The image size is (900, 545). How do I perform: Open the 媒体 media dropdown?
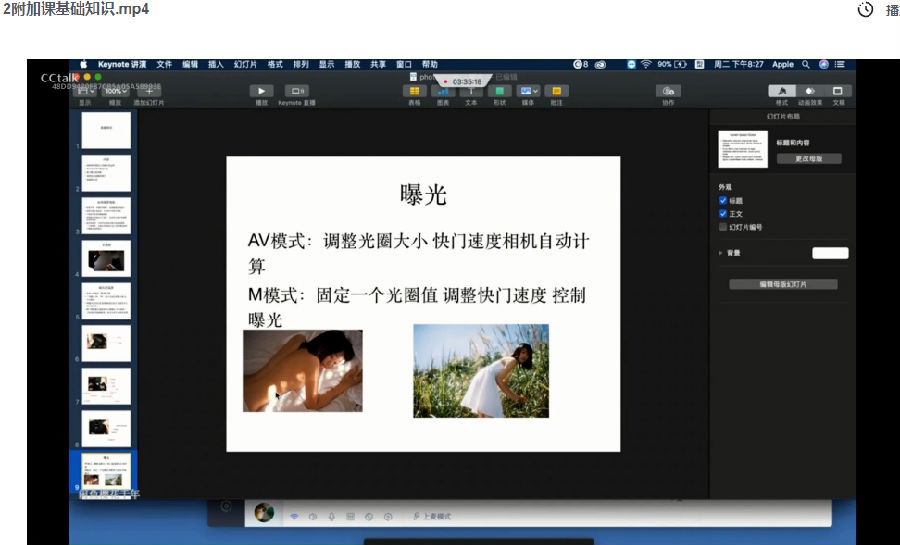528,91
